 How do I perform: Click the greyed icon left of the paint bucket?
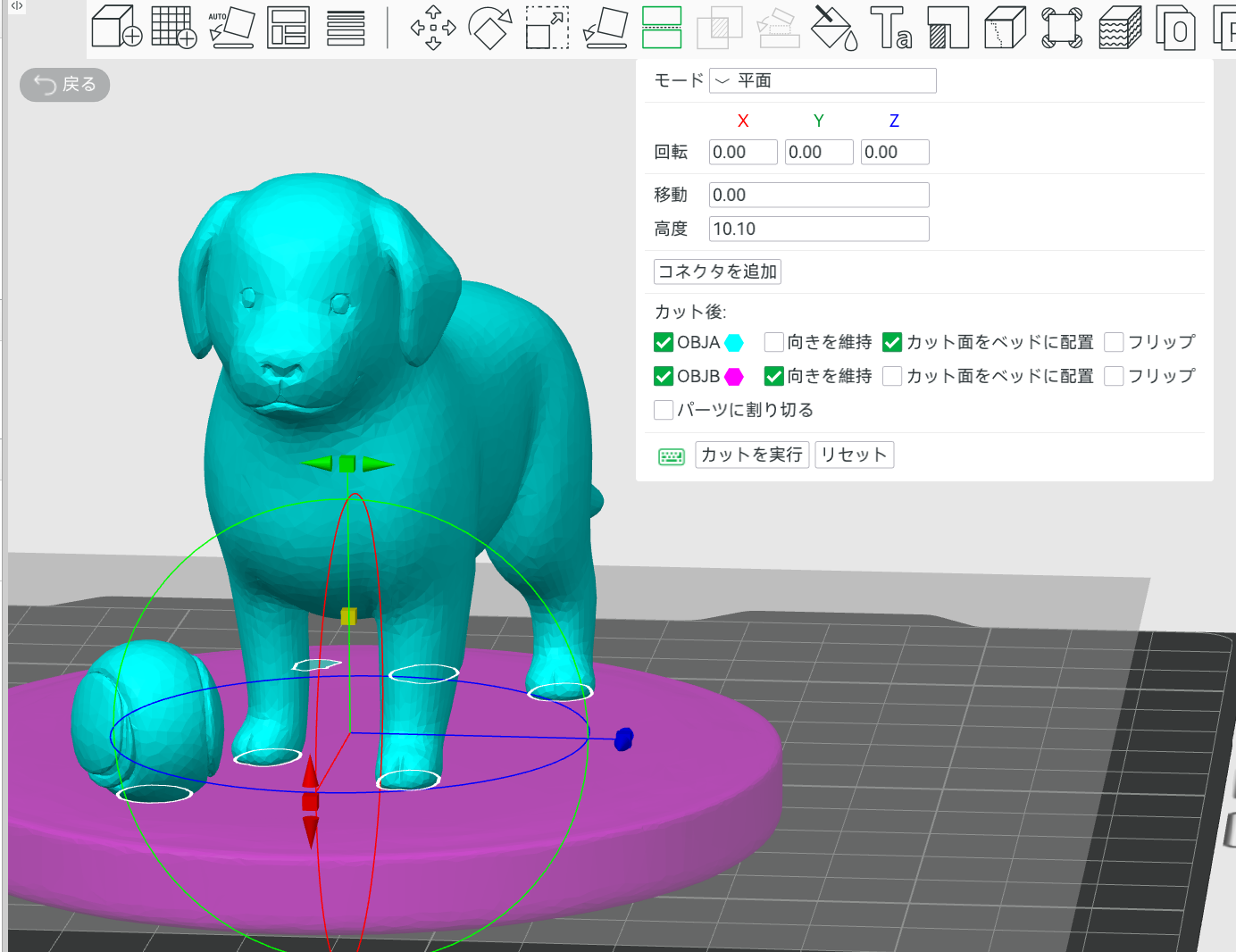pos(777,28)
